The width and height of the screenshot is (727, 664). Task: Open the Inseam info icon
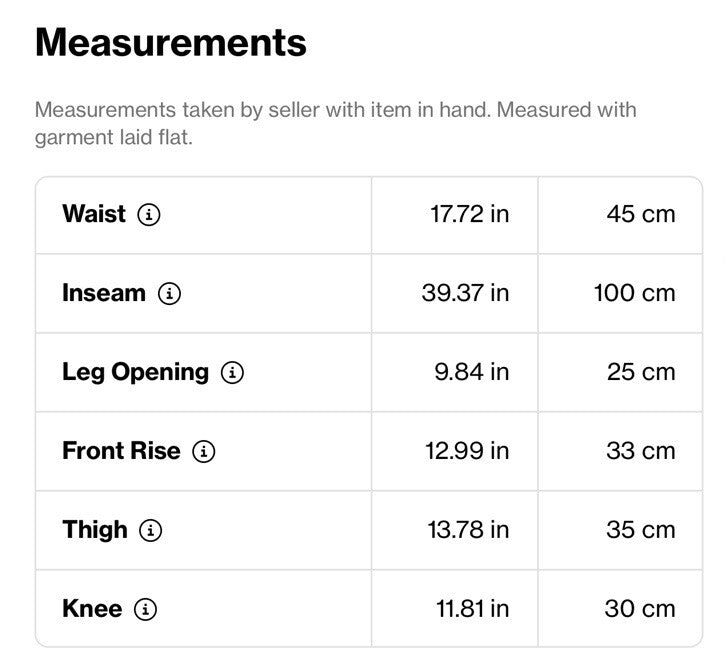(169, 294)
